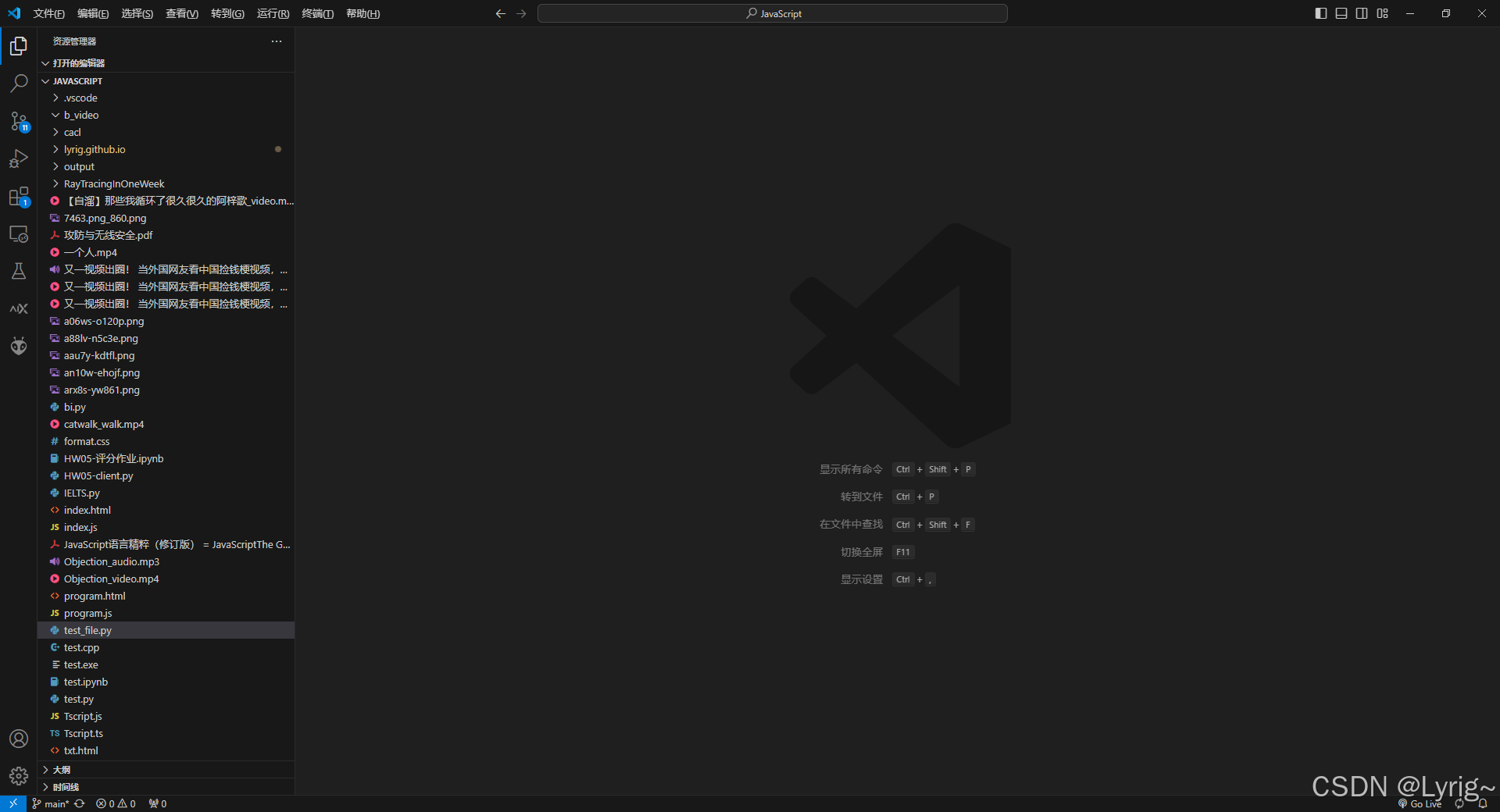Open the 编辑(E) menu
Screen dimensions: 1500x812
coord(93,13)
